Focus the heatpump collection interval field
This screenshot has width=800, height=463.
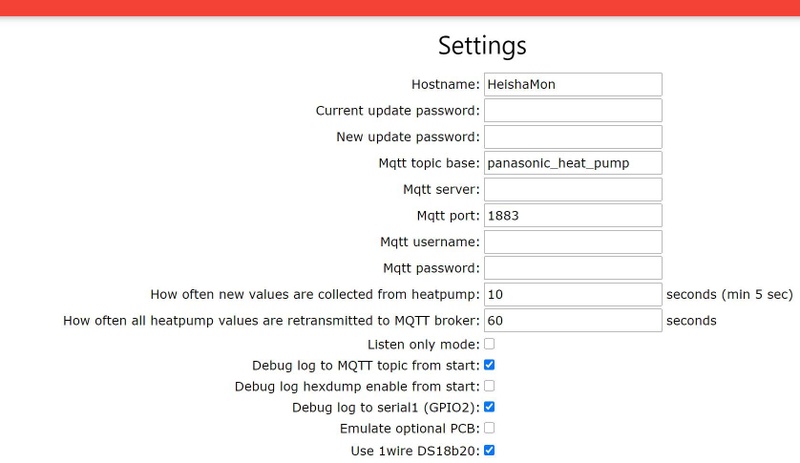(573, 294)
